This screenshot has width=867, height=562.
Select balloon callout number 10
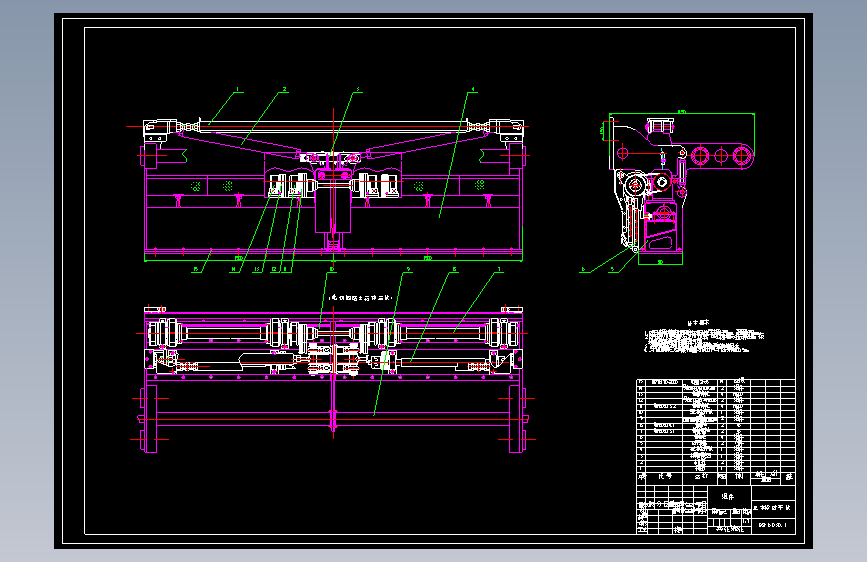click(x=332, y=269)
